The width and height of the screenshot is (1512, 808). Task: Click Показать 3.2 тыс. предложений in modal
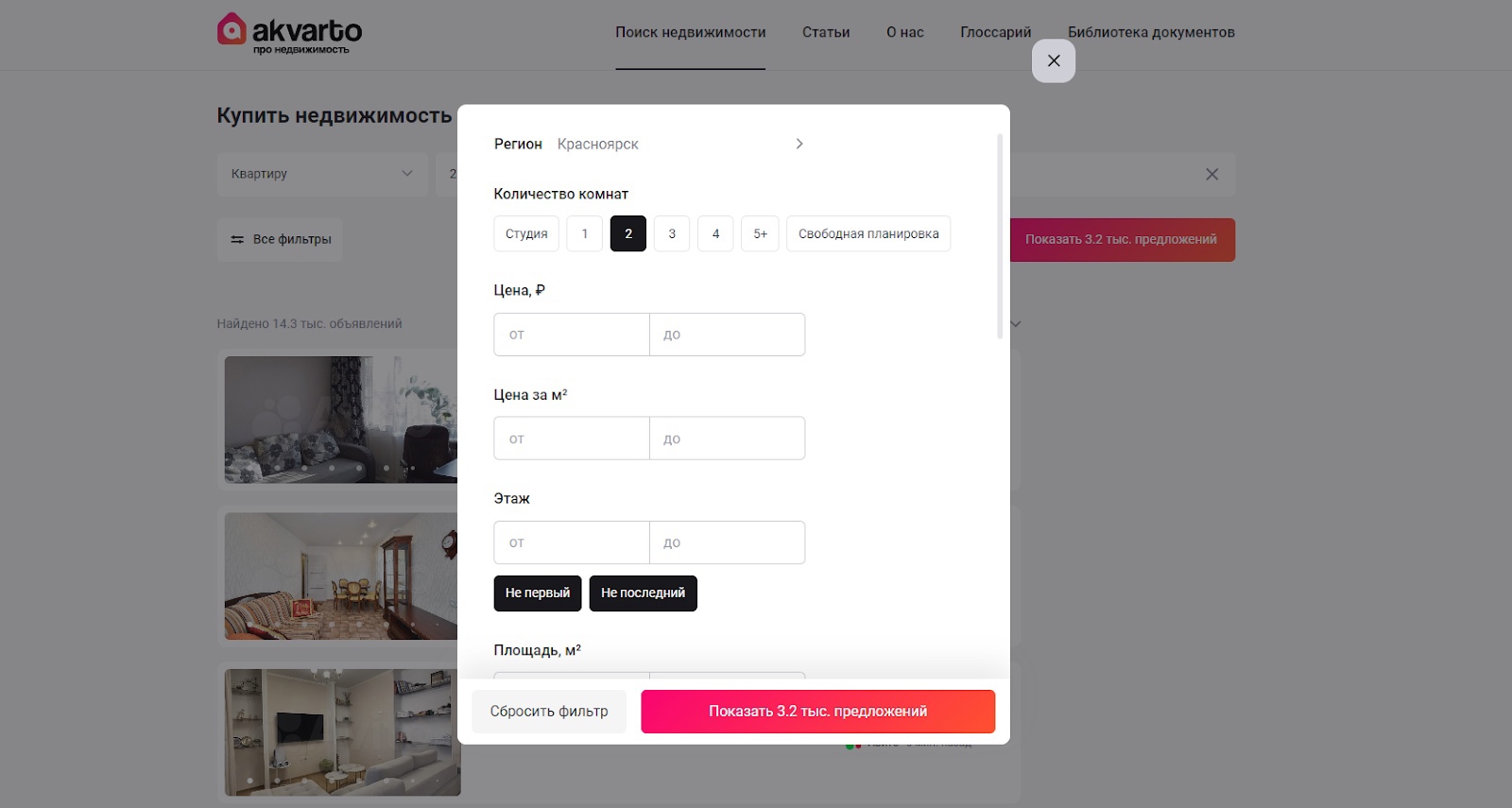tap(818, 712)
